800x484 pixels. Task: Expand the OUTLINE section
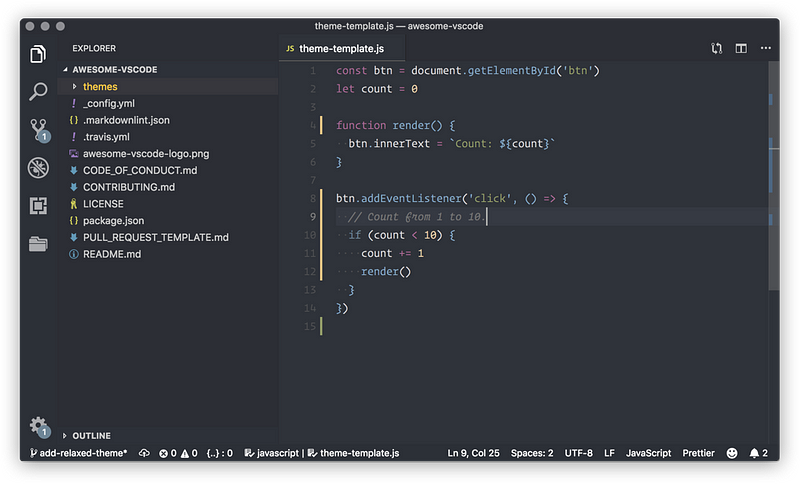(91, 436)
